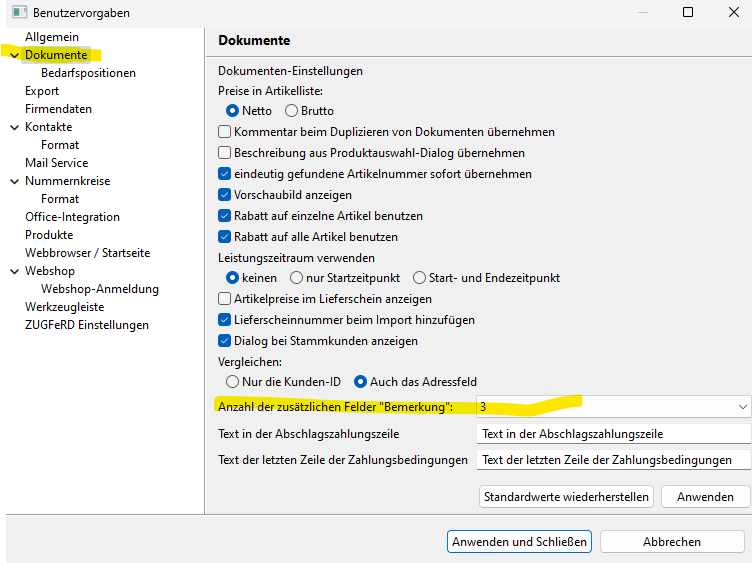Image resolution: width=752 pixels, height=563 pixels.
Task: Click Anwenden und Schließen button
Action: click(x=519, y=541)
